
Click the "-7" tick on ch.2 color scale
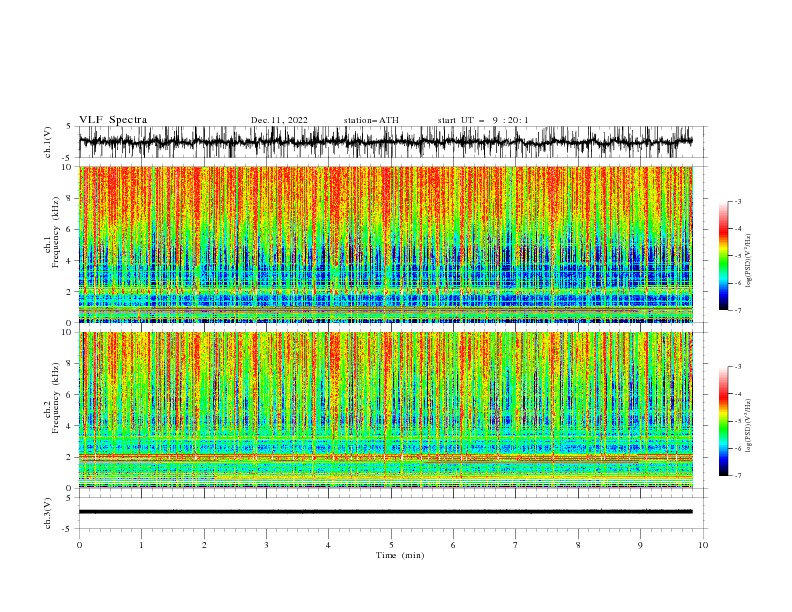click(x=738, y=476)
